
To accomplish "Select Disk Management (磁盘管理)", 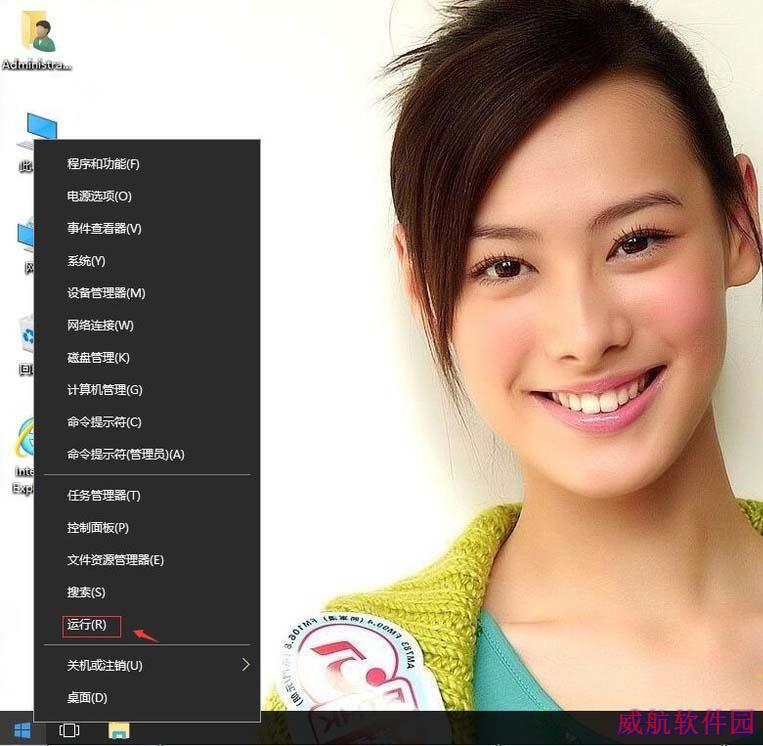I will pyautogui.click(x=147, y=358).
